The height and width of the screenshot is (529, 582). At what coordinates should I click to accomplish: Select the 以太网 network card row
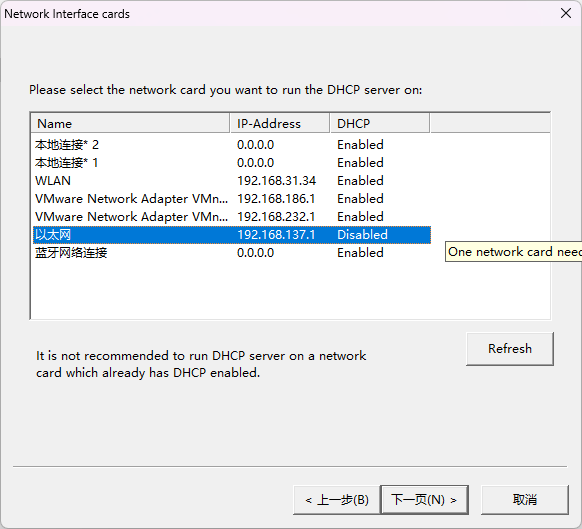click(232, 235)
